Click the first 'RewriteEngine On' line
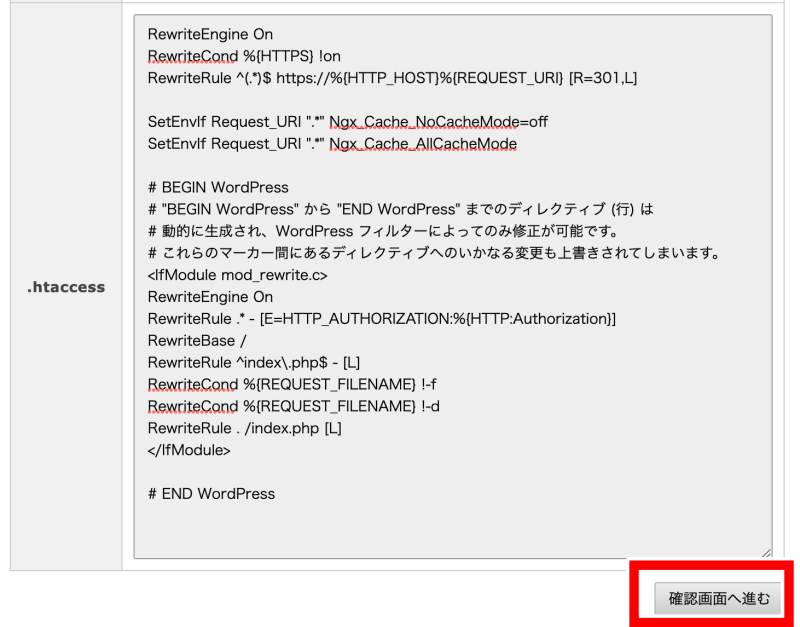Viewport: 800px width, 627px height. [x=210, y=34]
